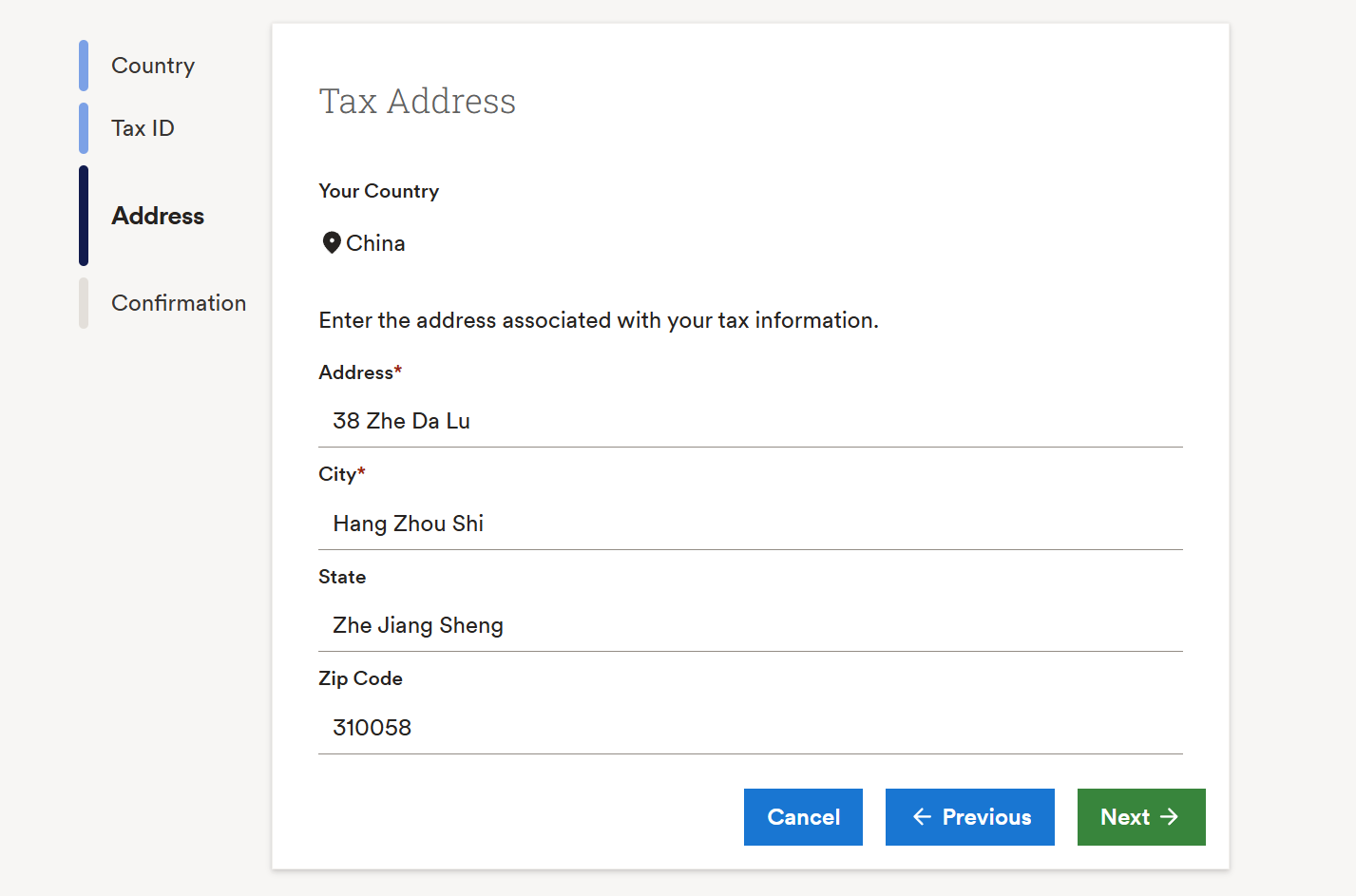Click the gray progress bar beside Confirmation step
Viewport: 1356px width, 896px height.
(x=84, y=303)
